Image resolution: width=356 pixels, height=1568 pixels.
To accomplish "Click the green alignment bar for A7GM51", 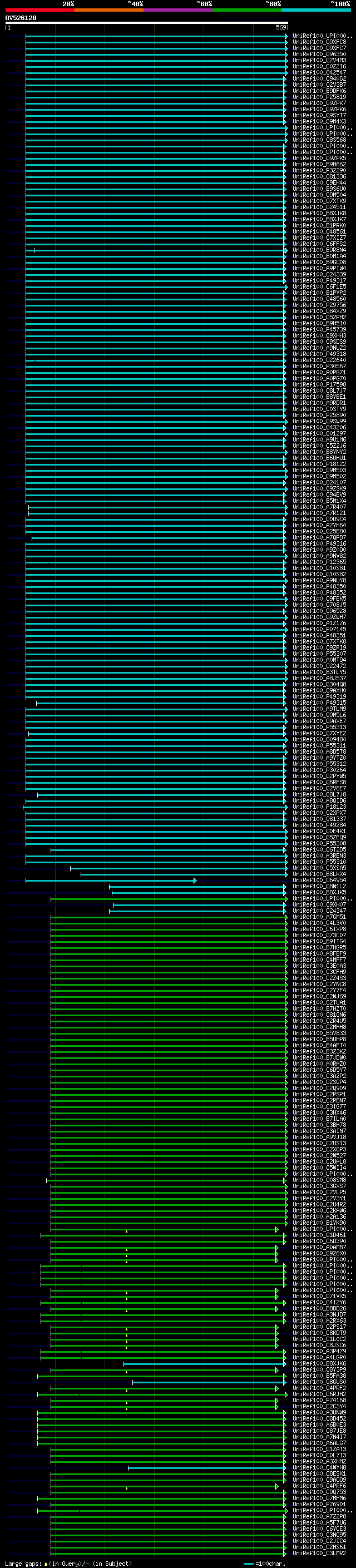I will pos(169,917).
